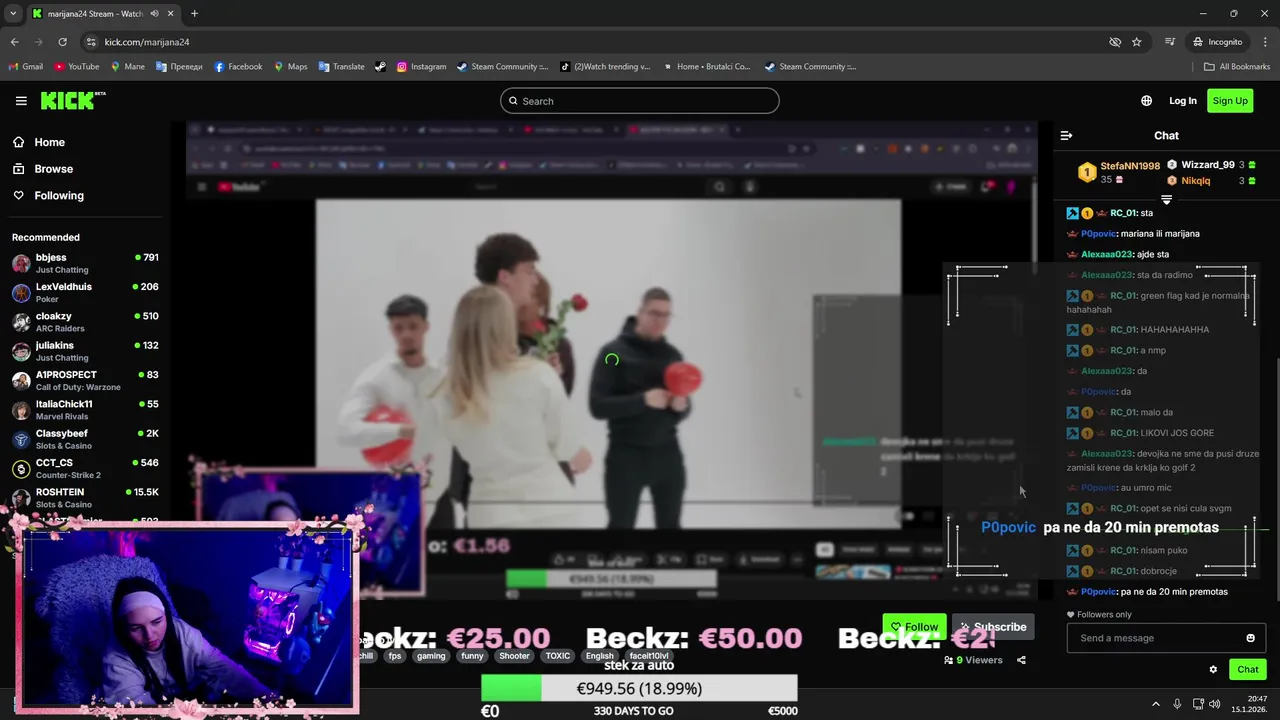The image size is (1280, 720).
Task: View site information icon in address bar
Action: pyautogui.click(x=91, y=42)
